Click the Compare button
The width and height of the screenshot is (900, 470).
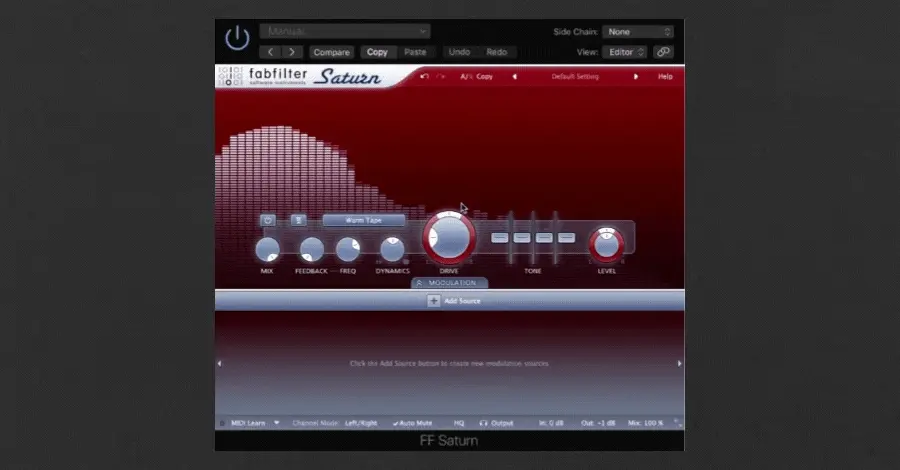point(331,52)
